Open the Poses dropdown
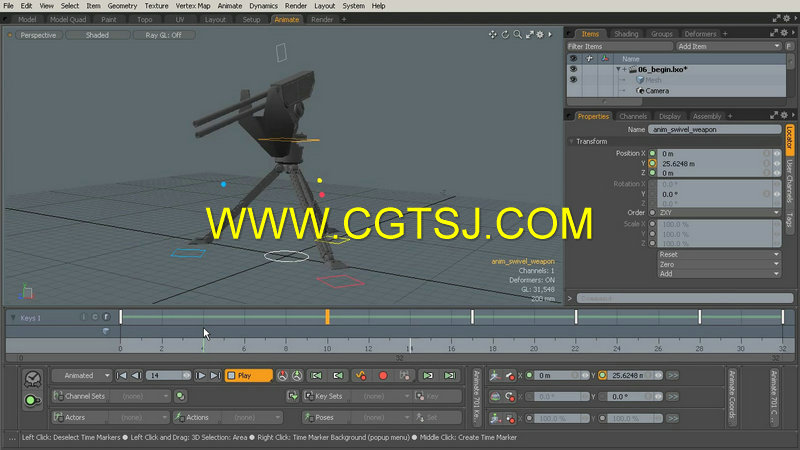Screen dimensions: 800x450 point(381,417)
